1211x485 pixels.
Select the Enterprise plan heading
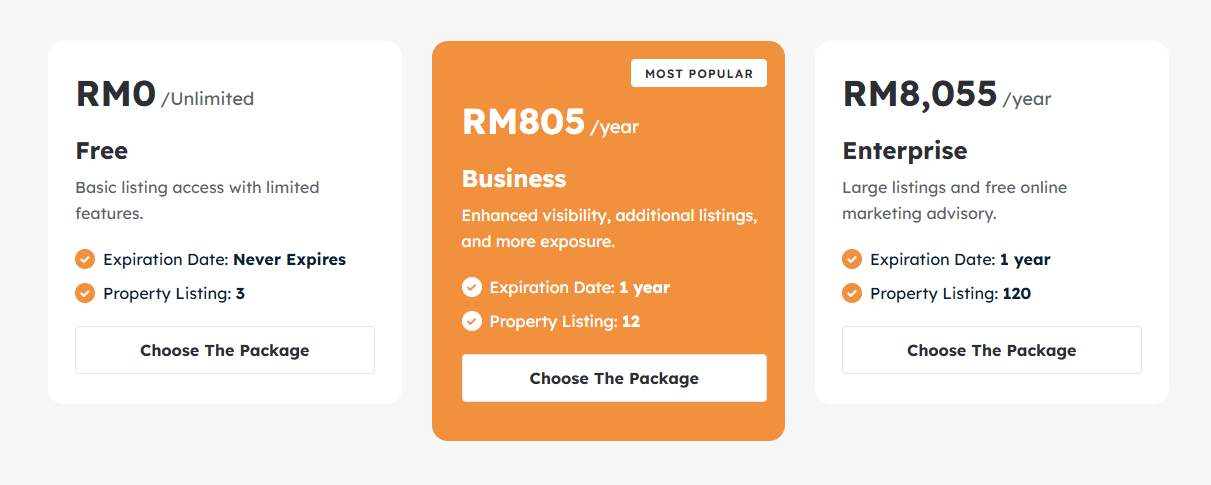click(905, 151)
